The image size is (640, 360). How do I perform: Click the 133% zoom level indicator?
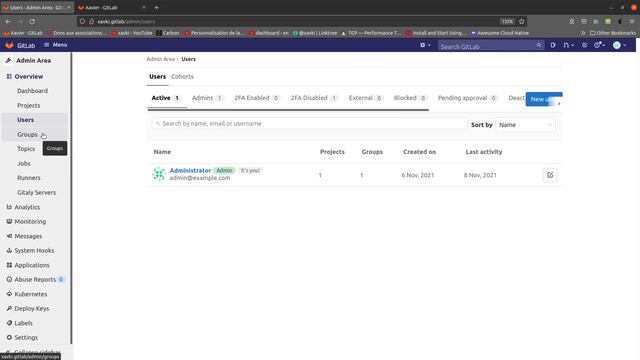point(507,21)
